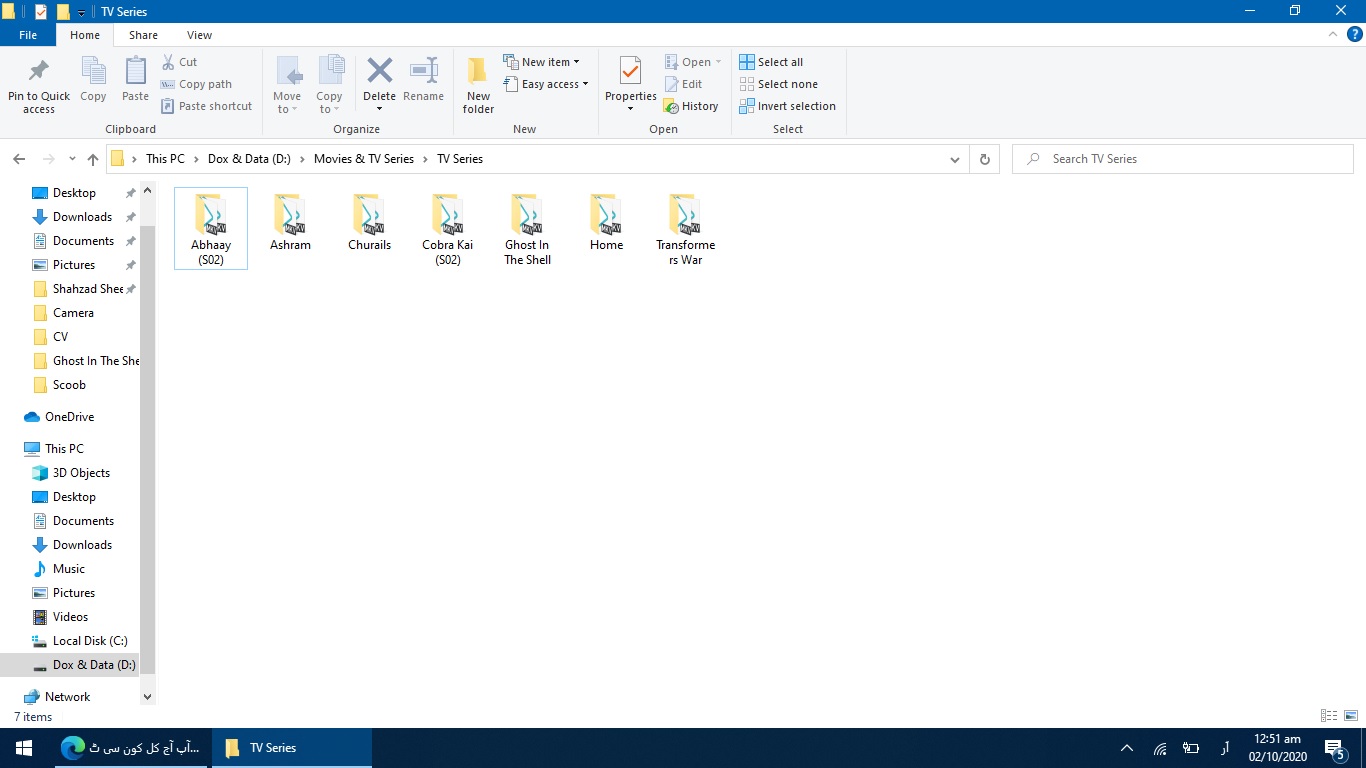Screen dimensions: 1366x768
Task: Open notification action center icon
Action: click(1335, 748)
